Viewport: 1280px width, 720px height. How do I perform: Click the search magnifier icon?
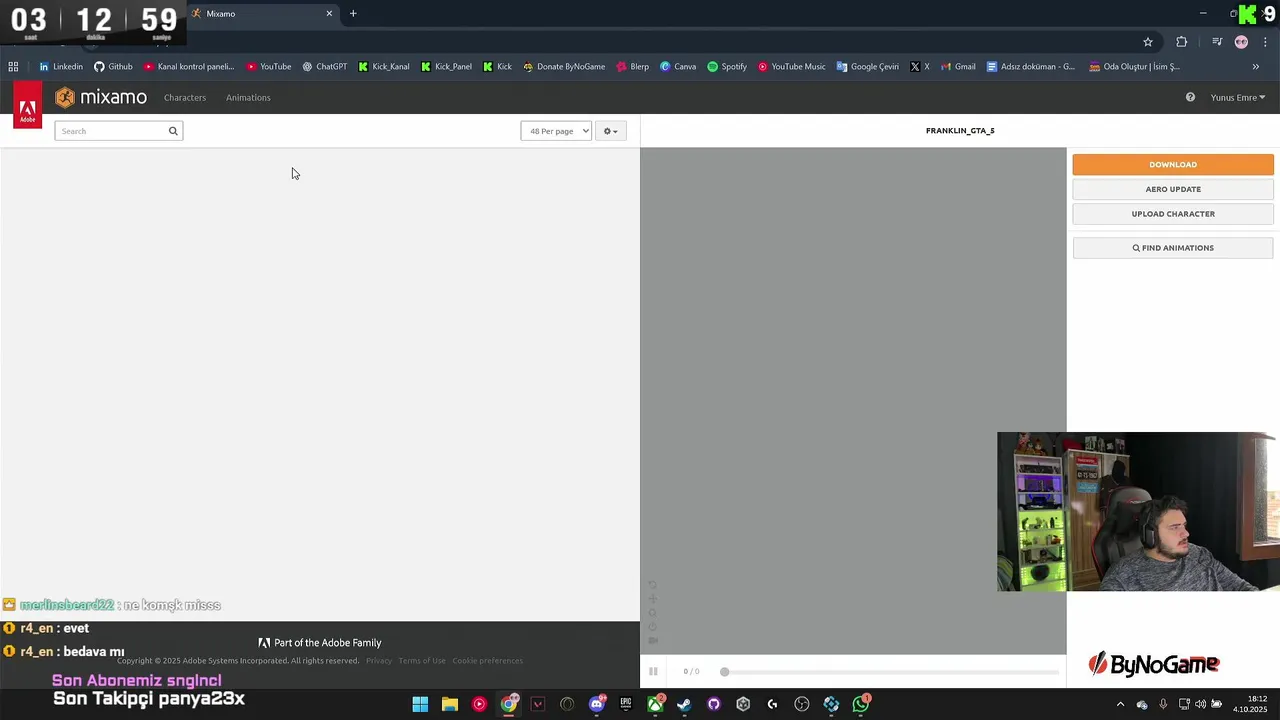(173, 131)
